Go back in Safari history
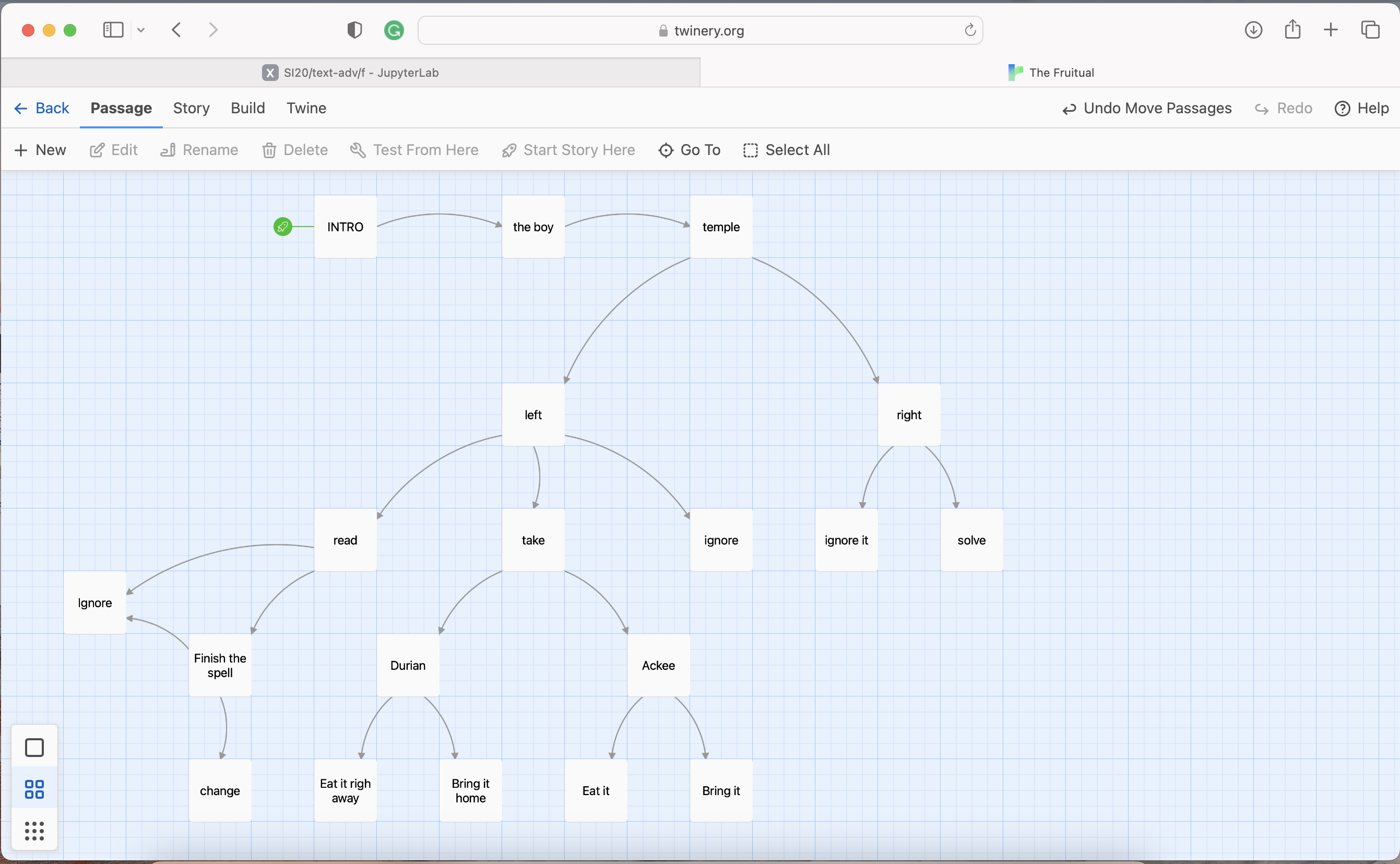 coord(176,30)
